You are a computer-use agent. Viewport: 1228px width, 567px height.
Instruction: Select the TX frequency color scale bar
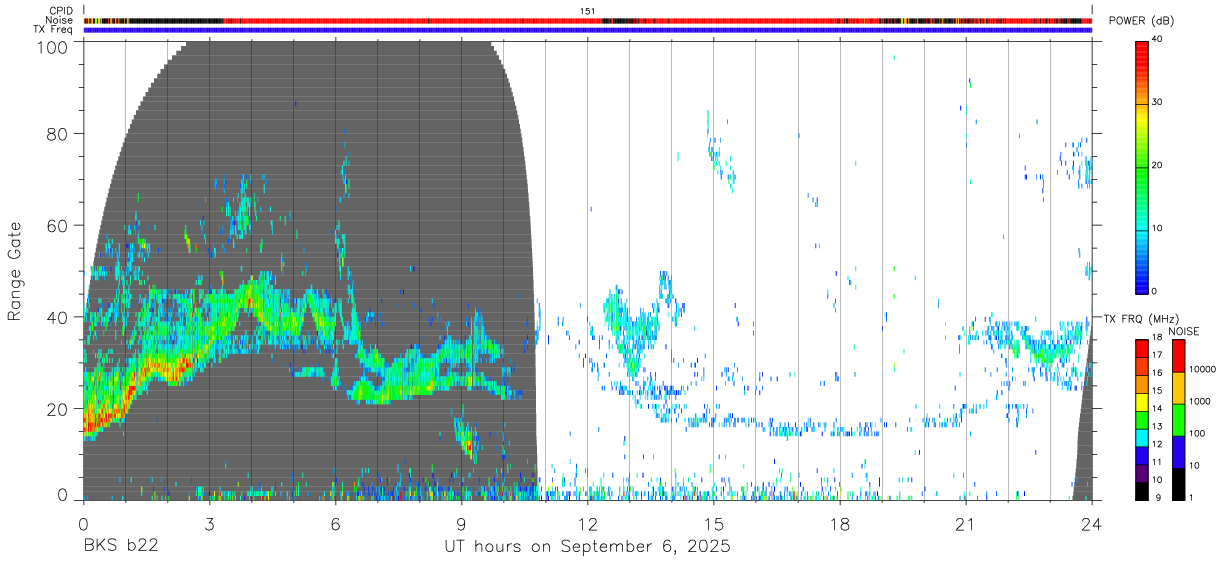point(1141,420)
